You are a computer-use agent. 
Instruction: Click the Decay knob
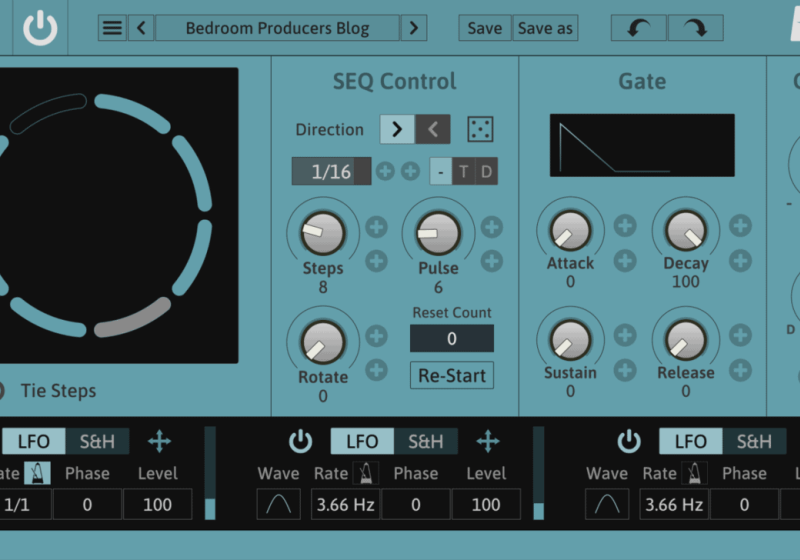pyautogui.click(x=686, y=231)
